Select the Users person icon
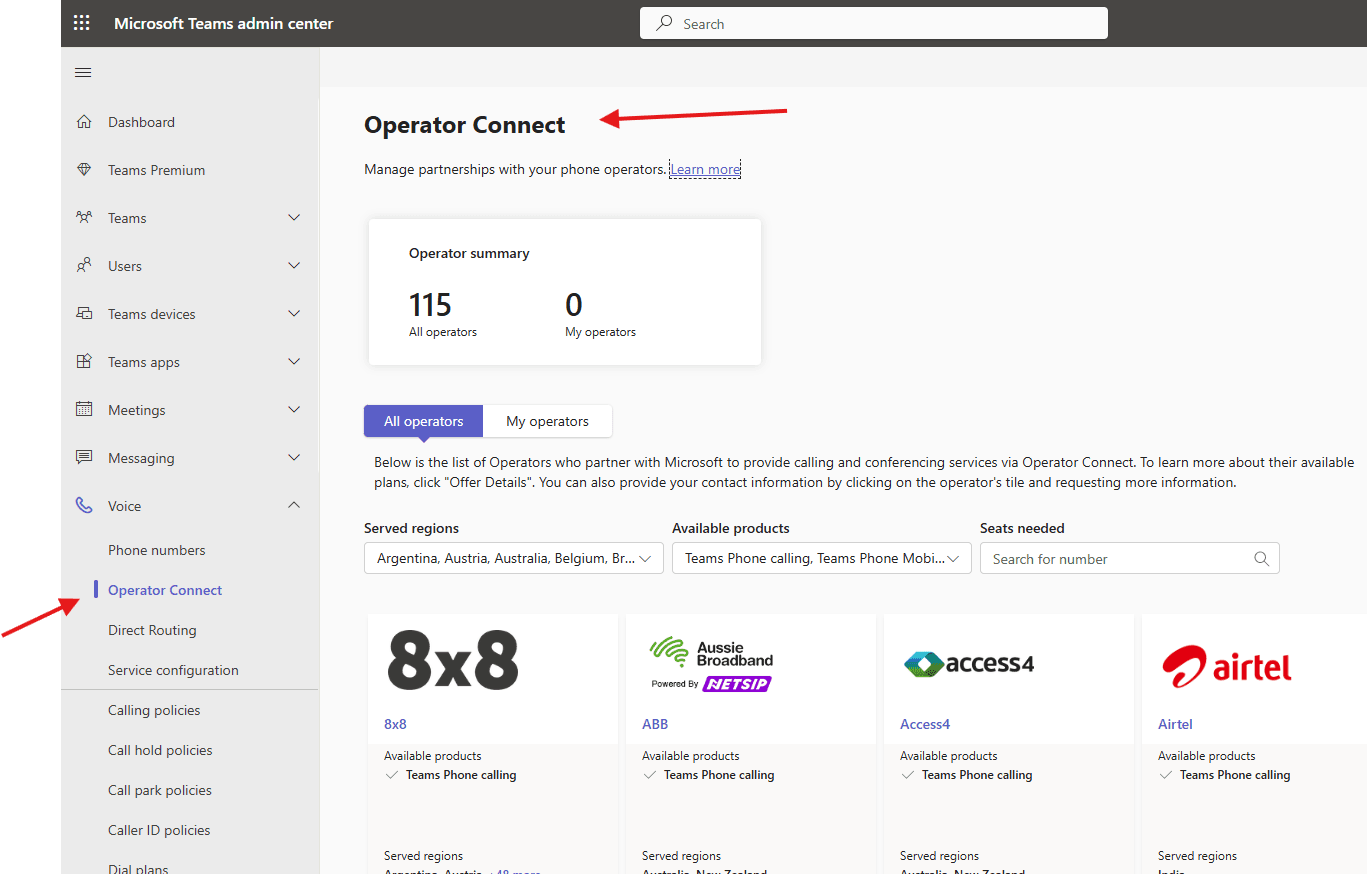Image resolution: width=1367 pixels, height=874 pixels. [84, 265]
